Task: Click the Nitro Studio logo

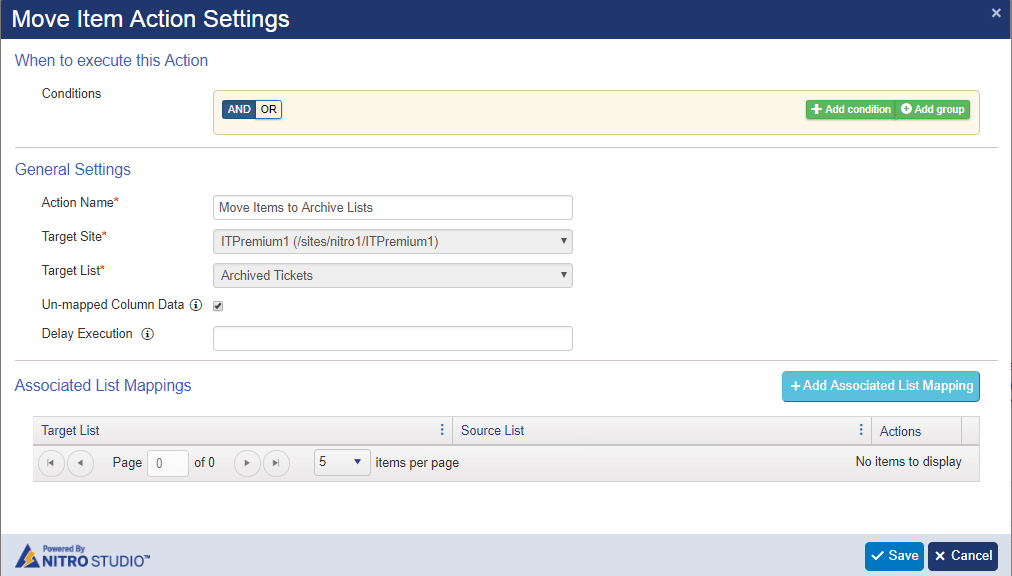Action: tap(83, 556)
